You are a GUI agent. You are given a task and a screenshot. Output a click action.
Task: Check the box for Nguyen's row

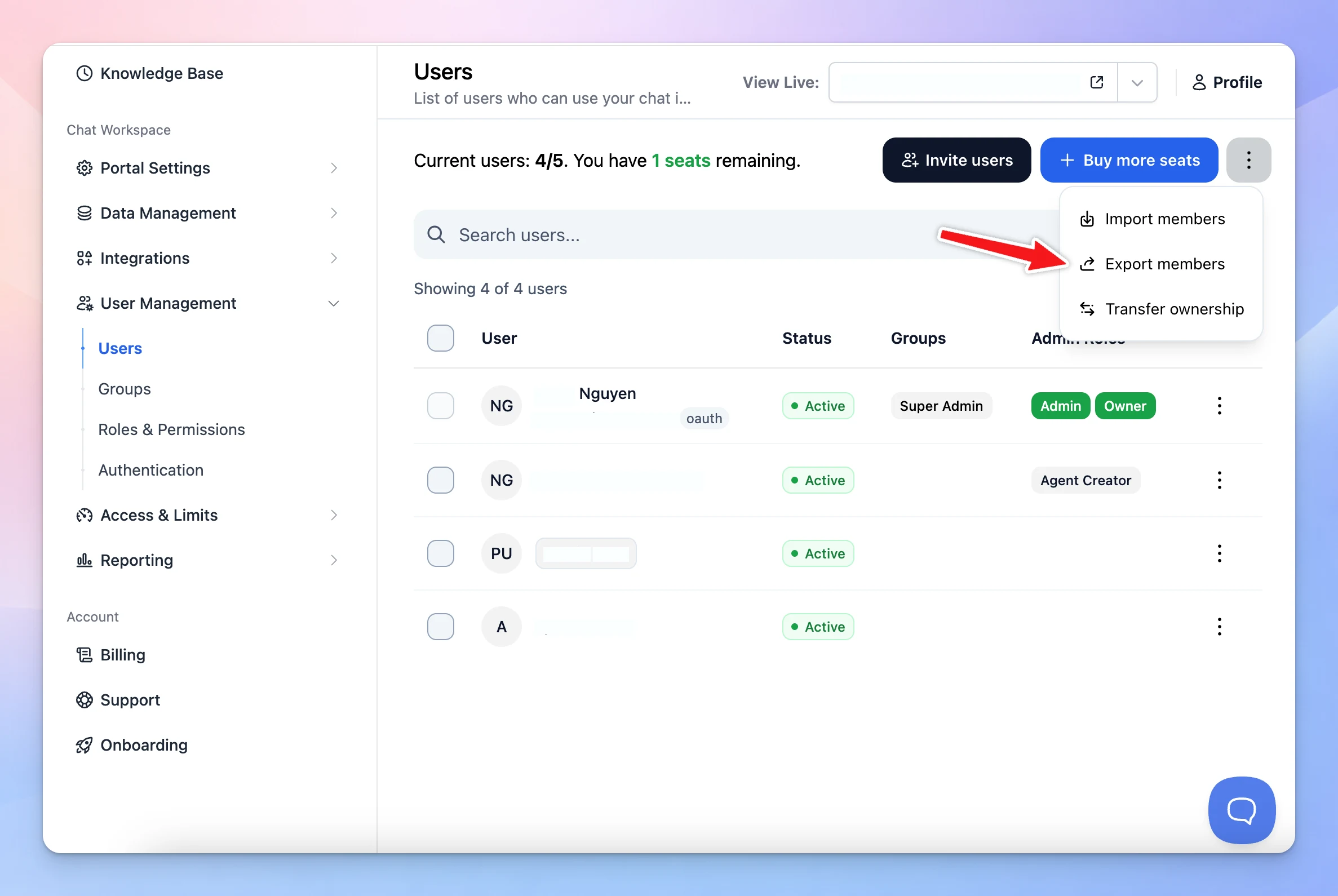441,406
